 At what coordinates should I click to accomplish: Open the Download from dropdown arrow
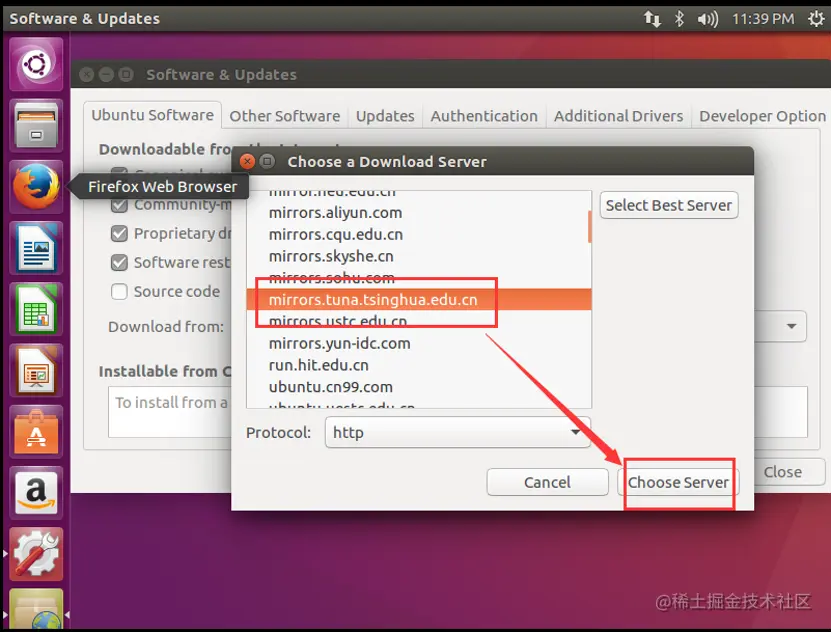[x=791, y=326]
